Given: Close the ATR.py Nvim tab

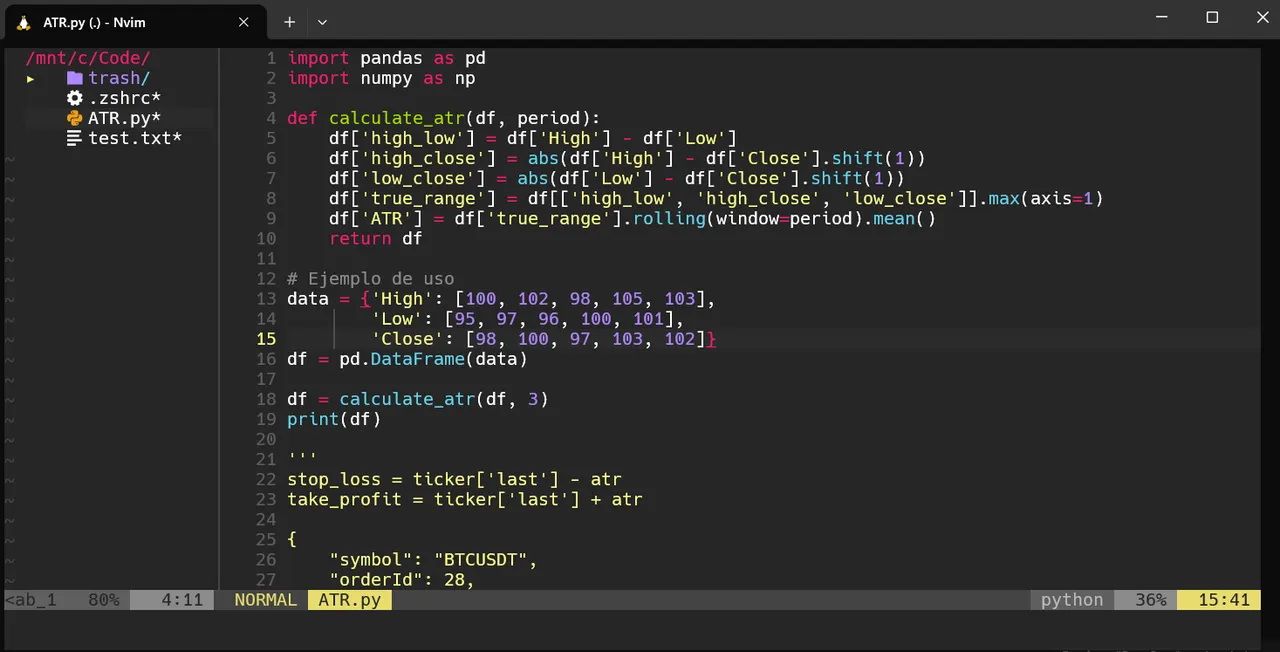Looking at the screenshot, I should pyautogui.click(x=244, y=22).
